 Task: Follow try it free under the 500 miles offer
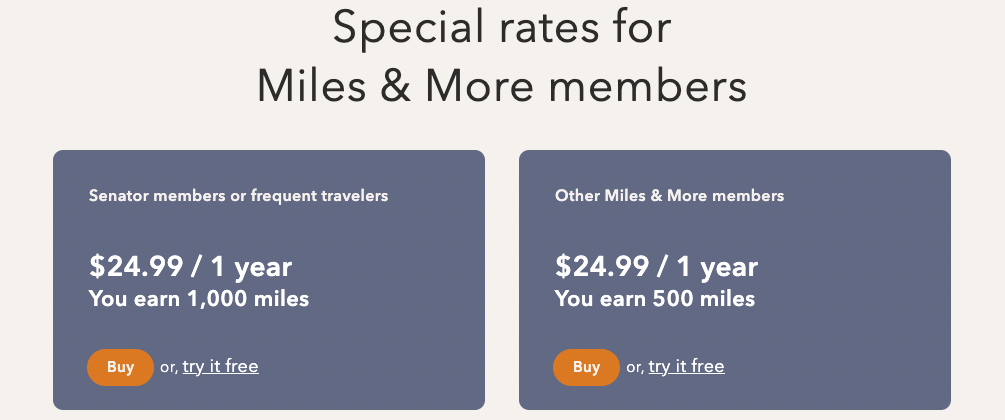[686, 366]
